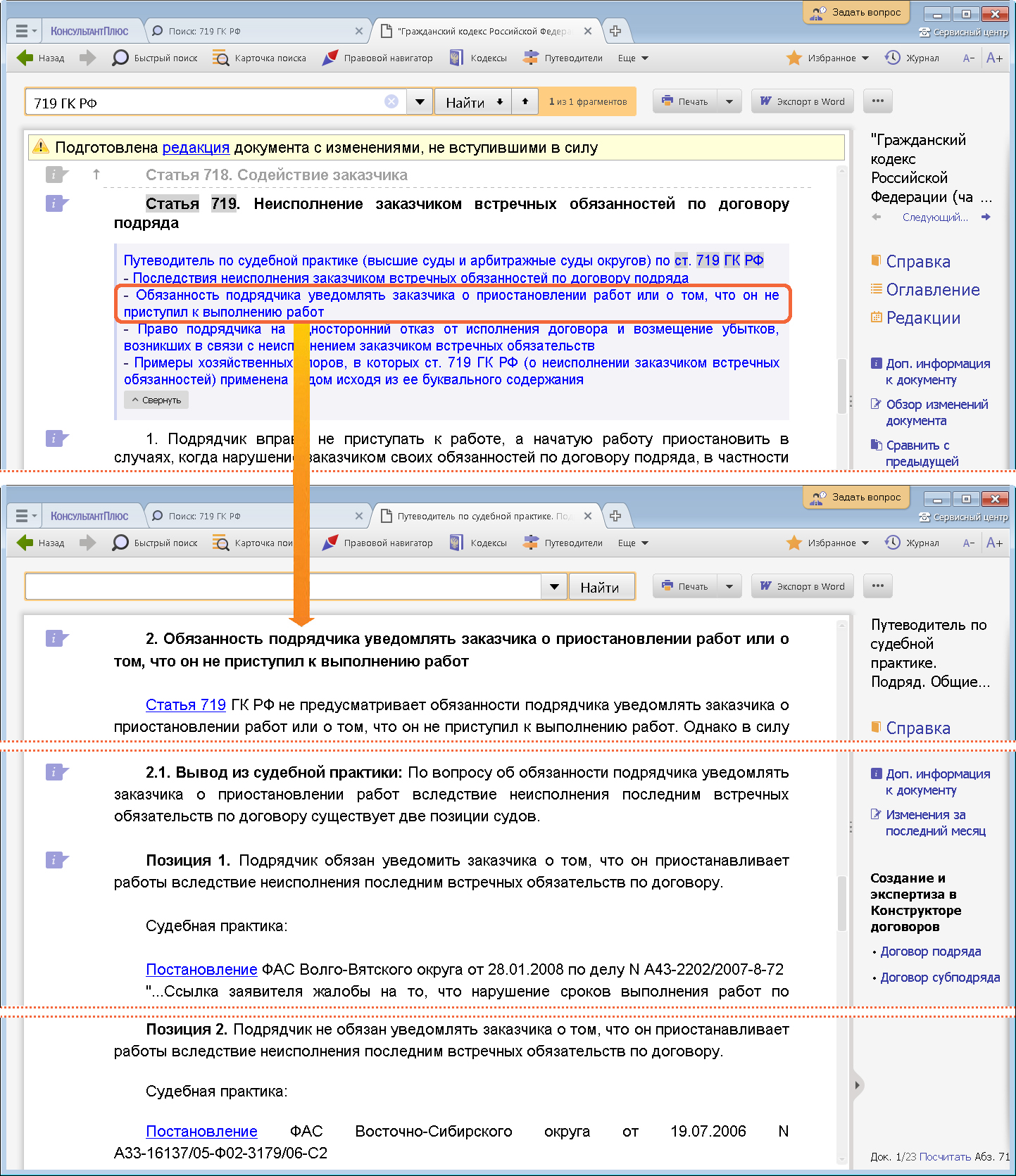Open Кодексы in Гражданский кодекс window

(478, 58)
